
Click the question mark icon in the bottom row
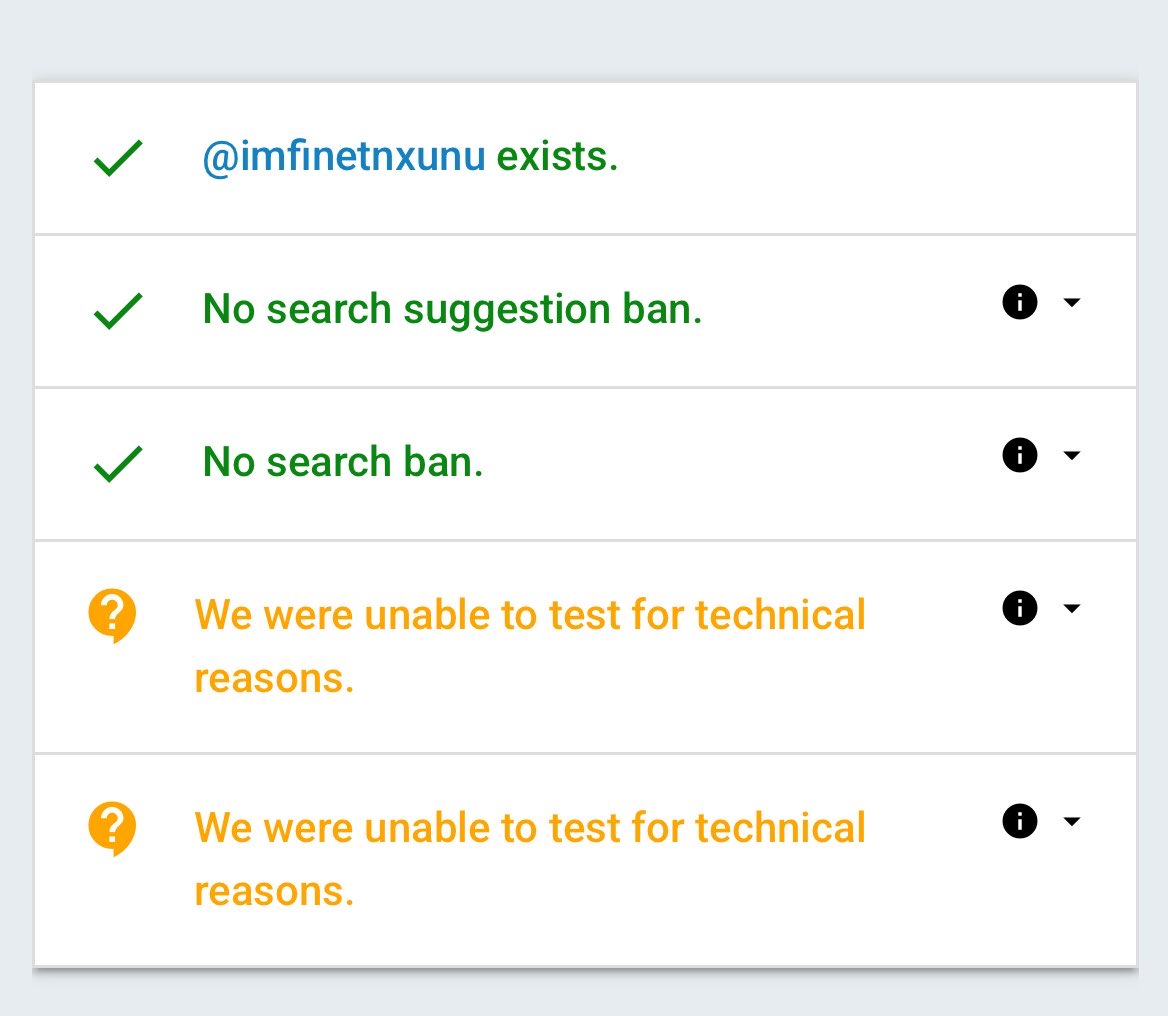pos(112,828)
